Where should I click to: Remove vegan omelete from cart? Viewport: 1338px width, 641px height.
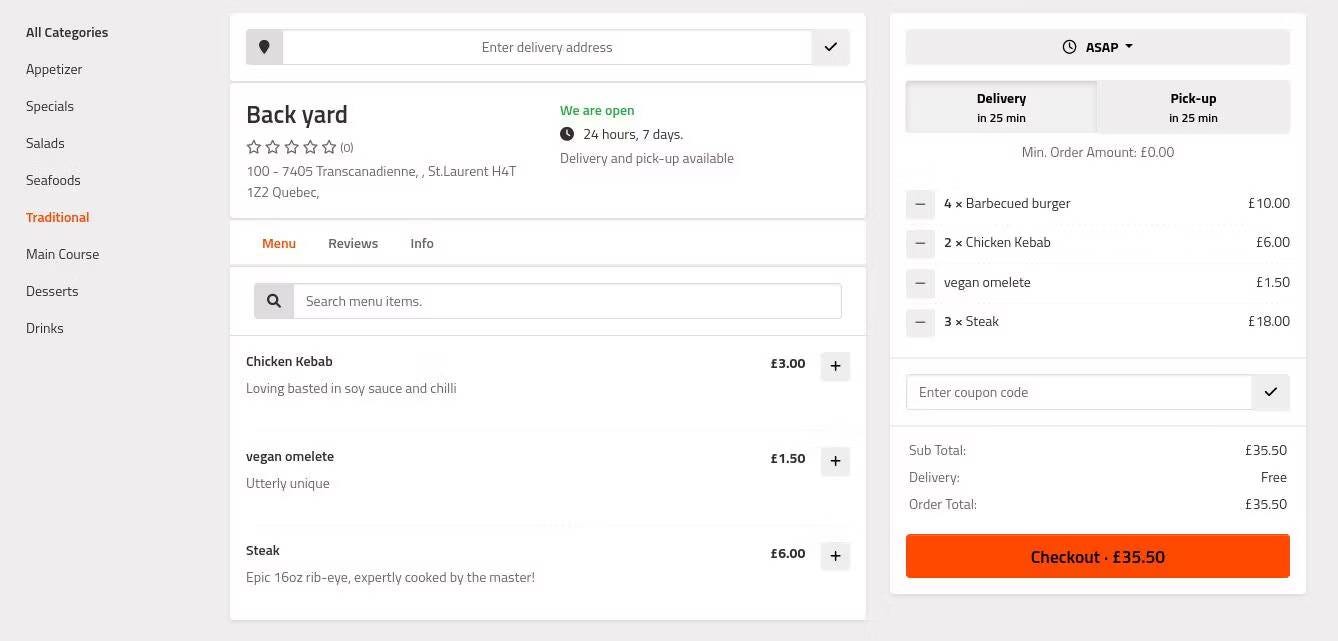pos(920,283)
